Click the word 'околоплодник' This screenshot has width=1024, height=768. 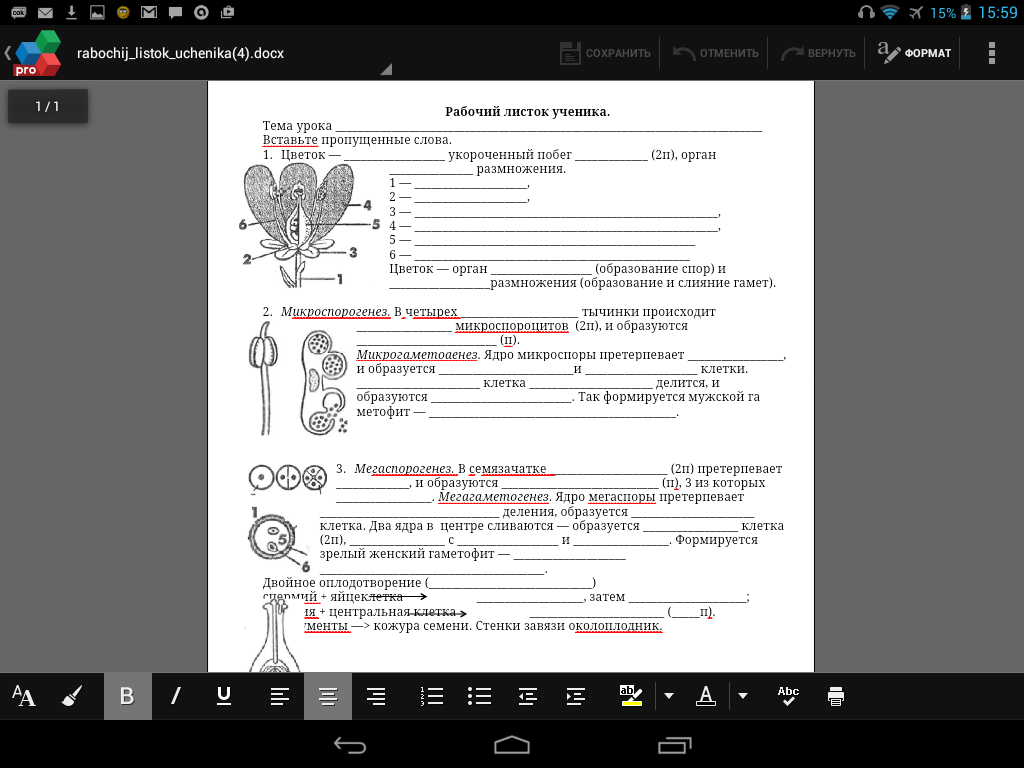615,626
